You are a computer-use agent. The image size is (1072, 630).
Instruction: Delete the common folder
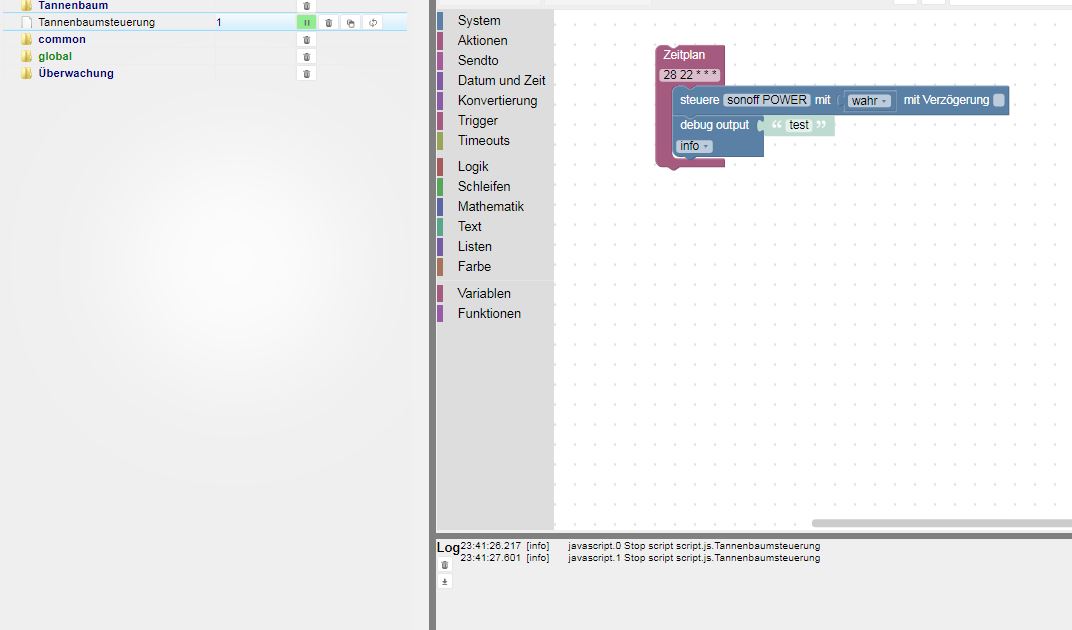tap(306, 40)
